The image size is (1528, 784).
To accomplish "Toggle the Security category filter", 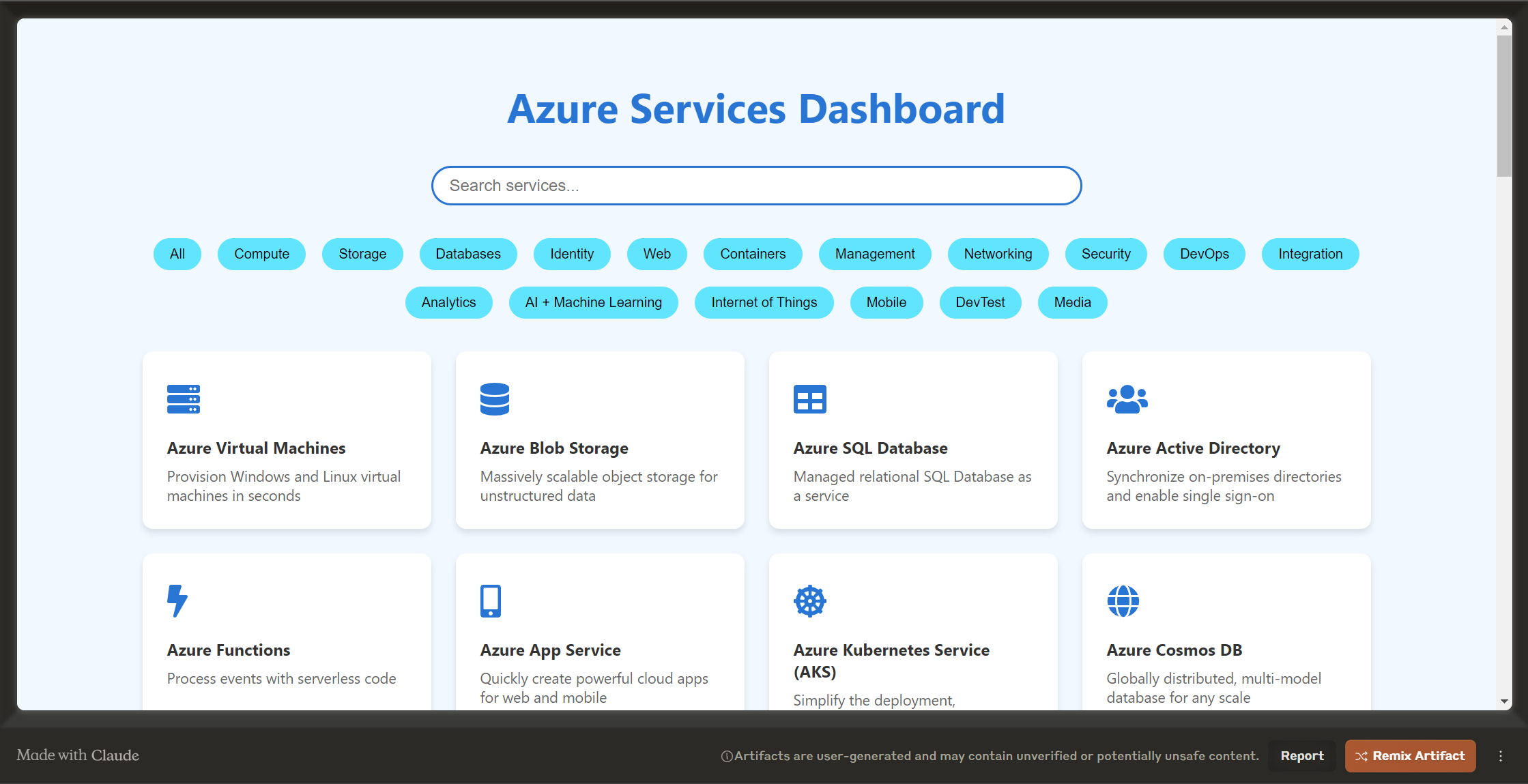I will 1106,254.
